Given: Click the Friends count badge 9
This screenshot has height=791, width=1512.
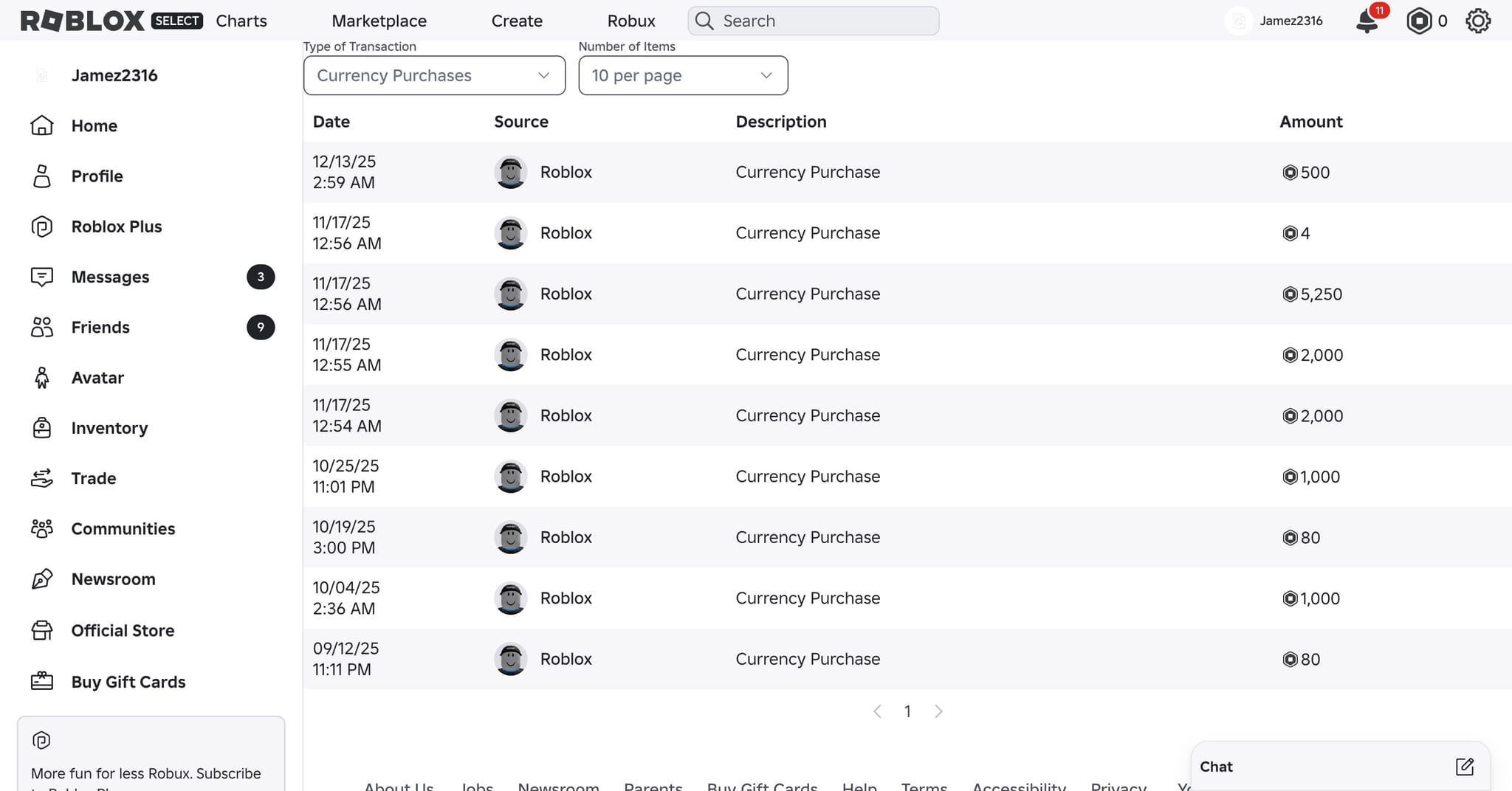Looking at the screenshot, I should click(261, 327).
